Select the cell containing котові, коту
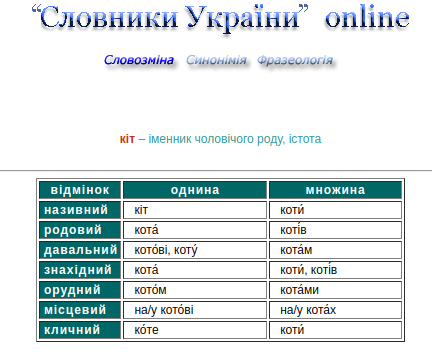Viewport: 432px width, 361px height. (x=195, y=250)
